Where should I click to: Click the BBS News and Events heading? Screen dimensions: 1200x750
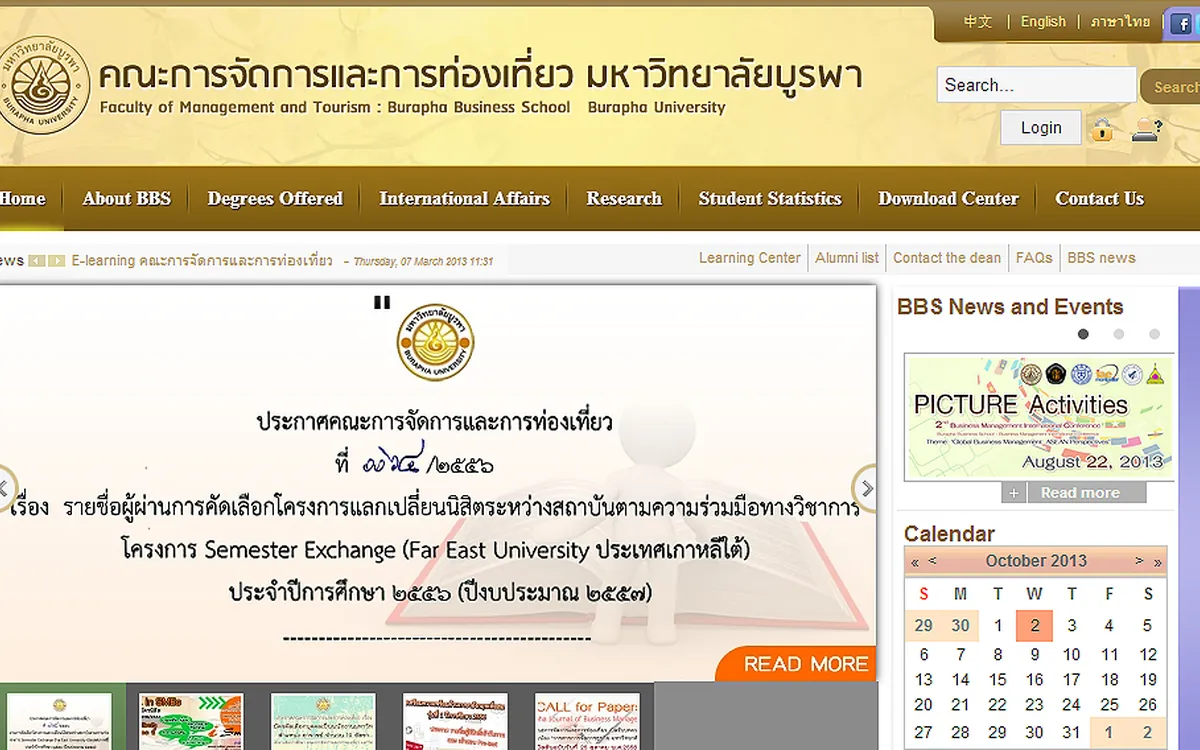(1010, 307)
